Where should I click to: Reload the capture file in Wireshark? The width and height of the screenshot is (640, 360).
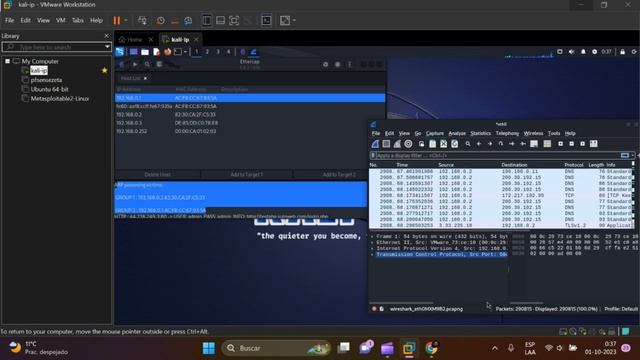pos(455,144)
